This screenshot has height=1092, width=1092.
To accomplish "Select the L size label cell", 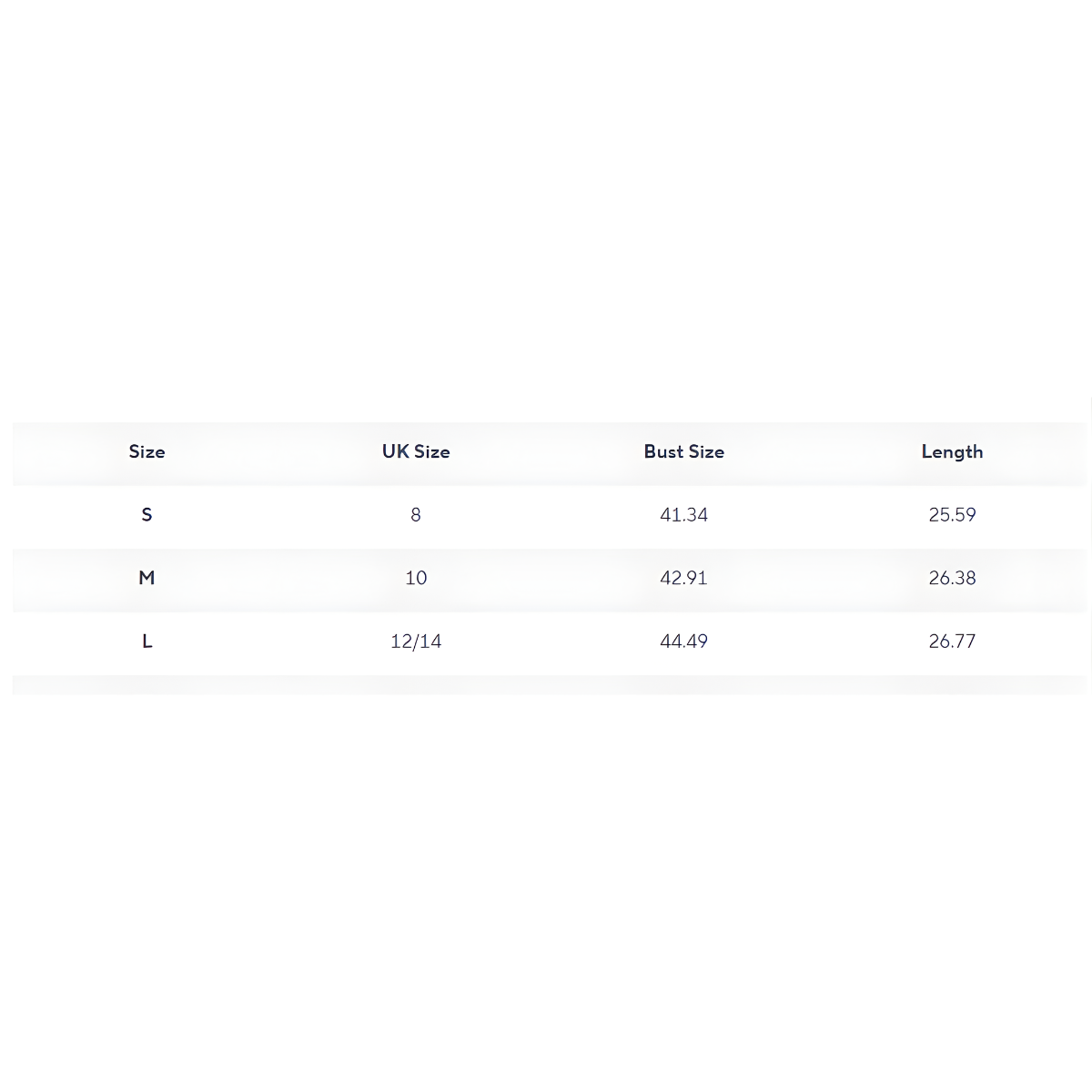I will tap(147, 642).
